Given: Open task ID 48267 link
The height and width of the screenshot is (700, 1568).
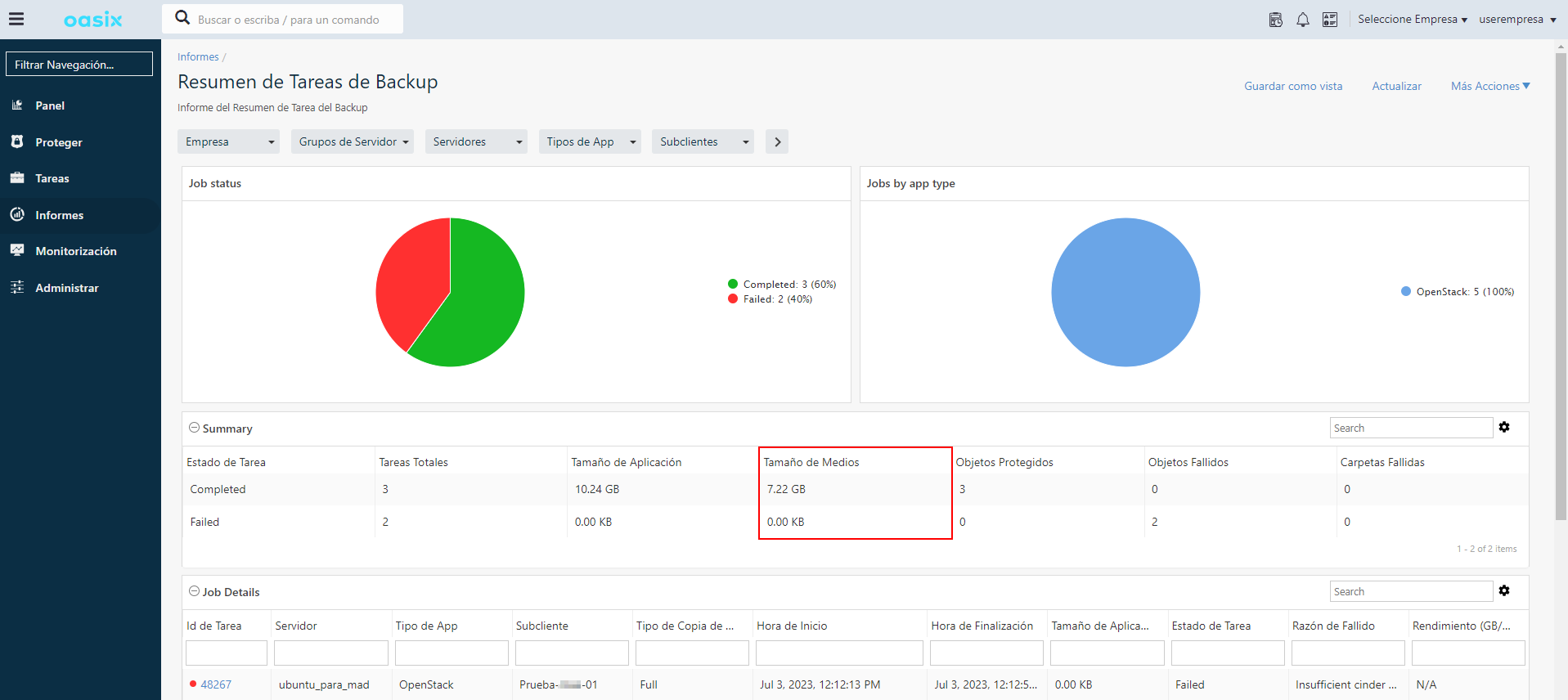Looking at the screenshot, I should pos(216,684).
